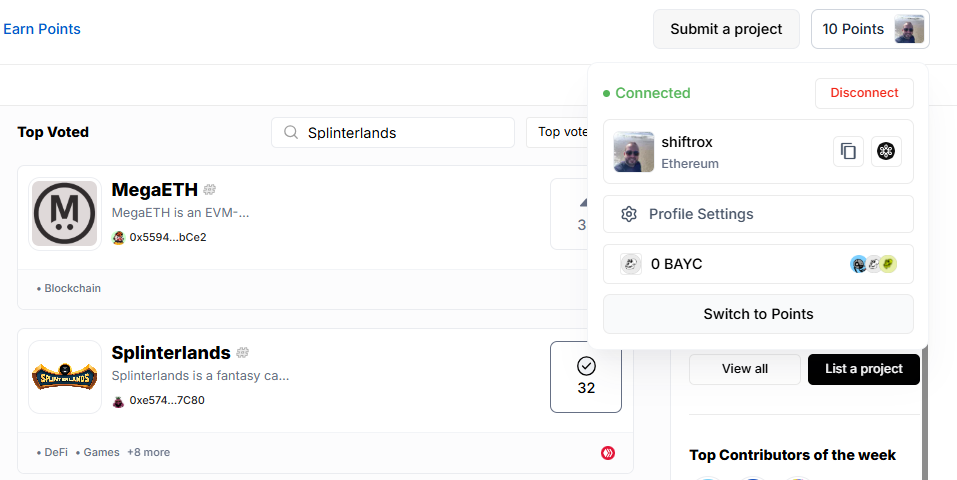Open Profile Settings menu entry

click(x=758, y=214)
